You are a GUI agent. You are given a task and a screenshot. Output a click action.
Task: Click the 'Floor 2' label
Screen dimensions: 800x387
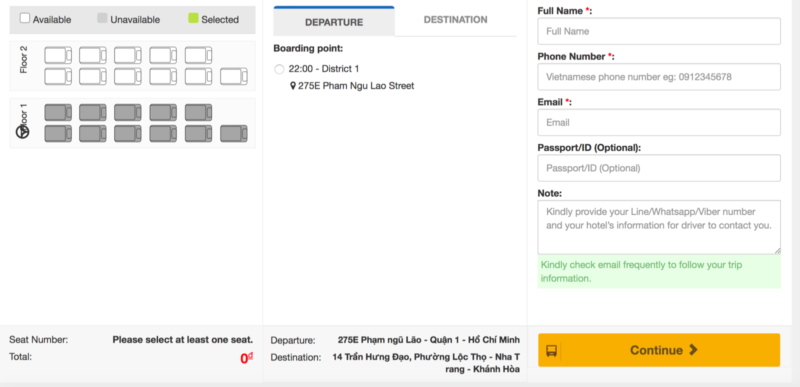23,60
